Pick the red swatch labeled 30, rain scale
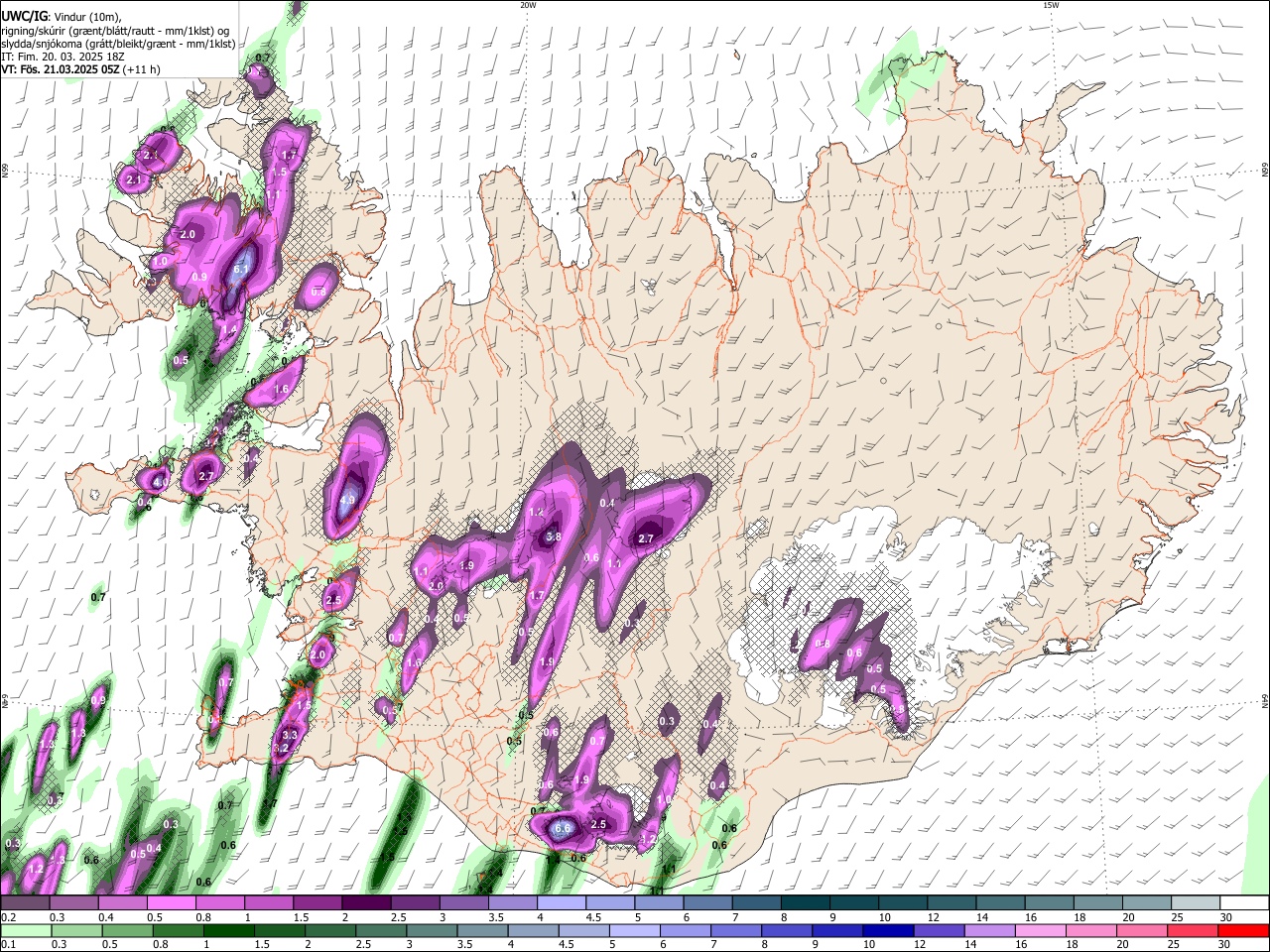The width and height of the screenshot is (1270, 952). (1243, 931)
